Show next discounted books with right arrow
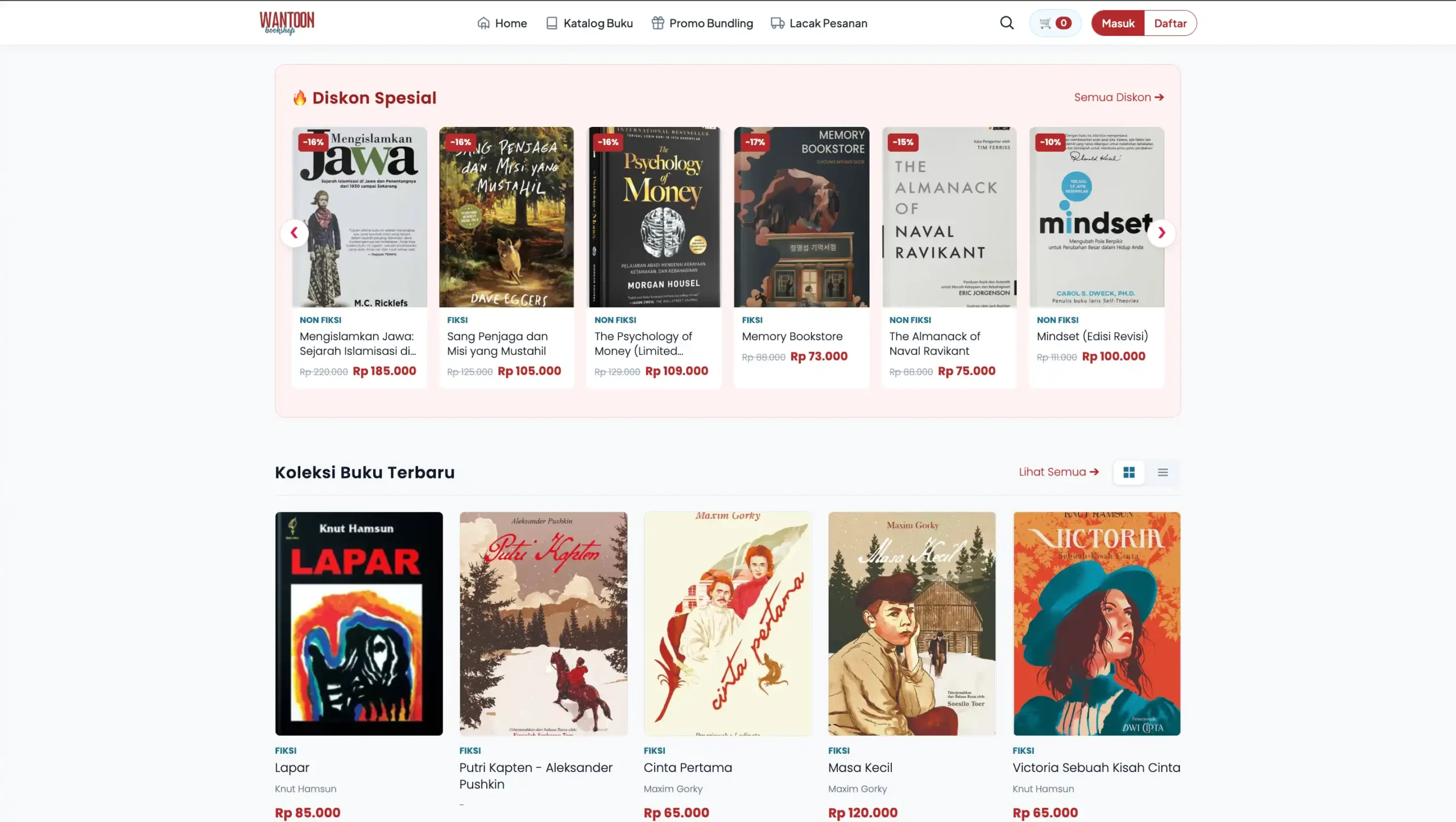Image resolution: width=1456 pixels, height=822 pixels. 1161,233
